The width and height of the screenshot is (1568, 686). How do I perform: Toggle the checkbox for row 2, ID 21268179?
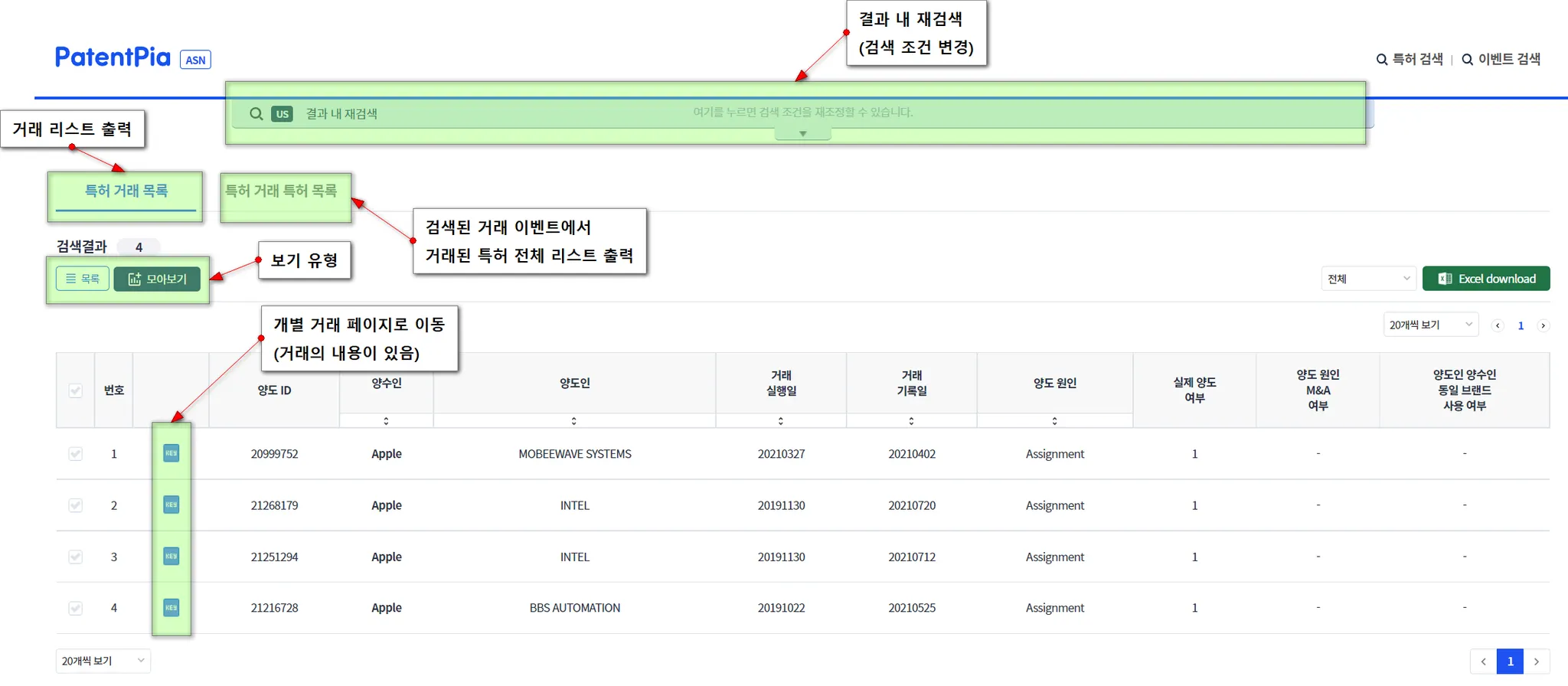(76, 505)
